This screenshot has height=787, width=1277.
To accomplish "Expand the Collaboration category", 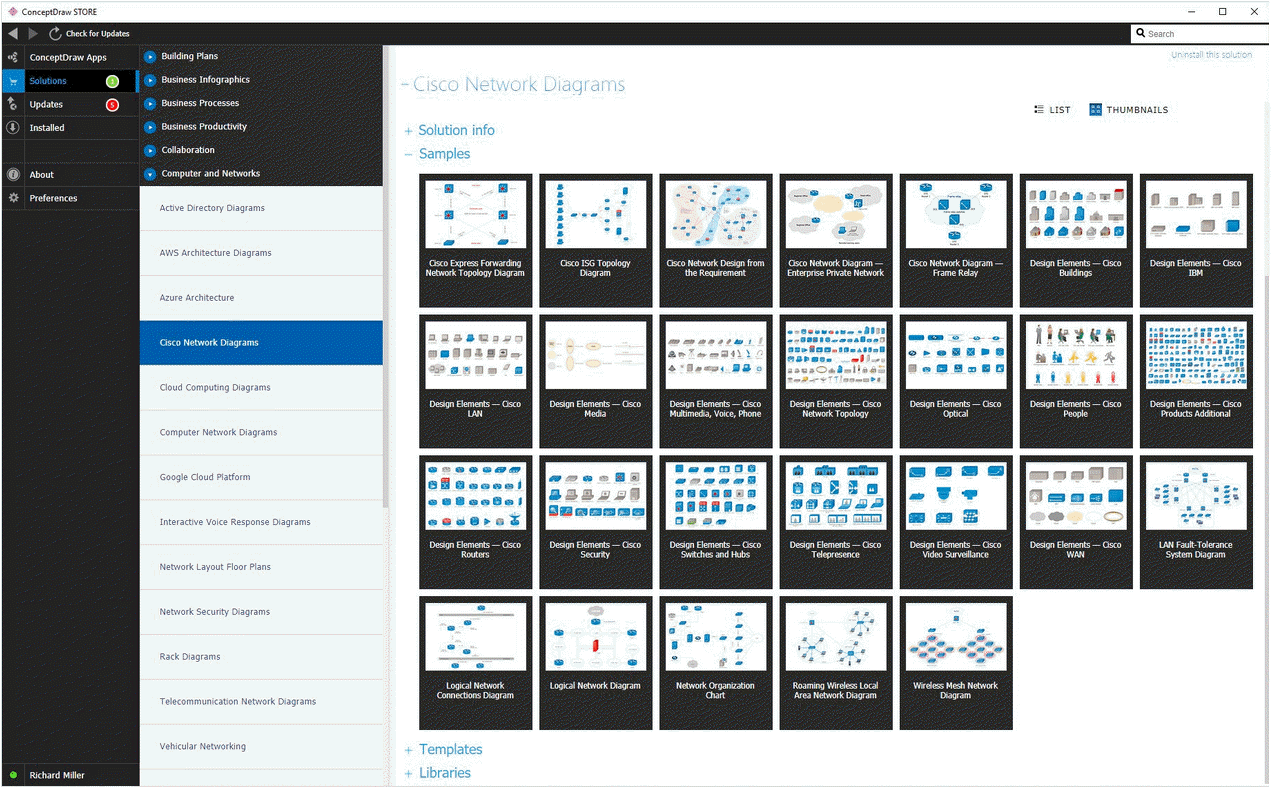I will coord(150,150).
